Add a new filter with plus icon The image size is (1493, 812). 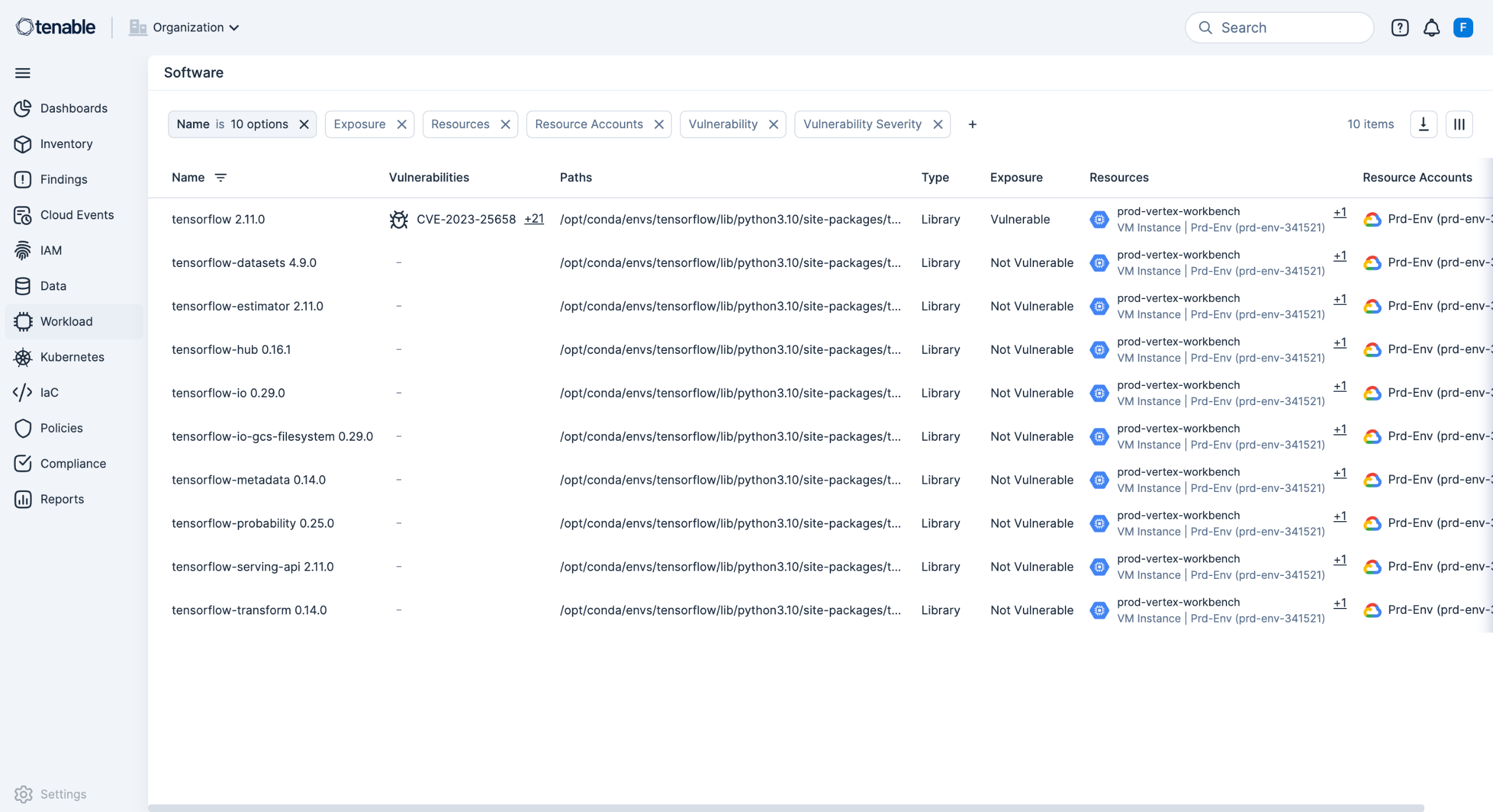(x=972, y=124)
